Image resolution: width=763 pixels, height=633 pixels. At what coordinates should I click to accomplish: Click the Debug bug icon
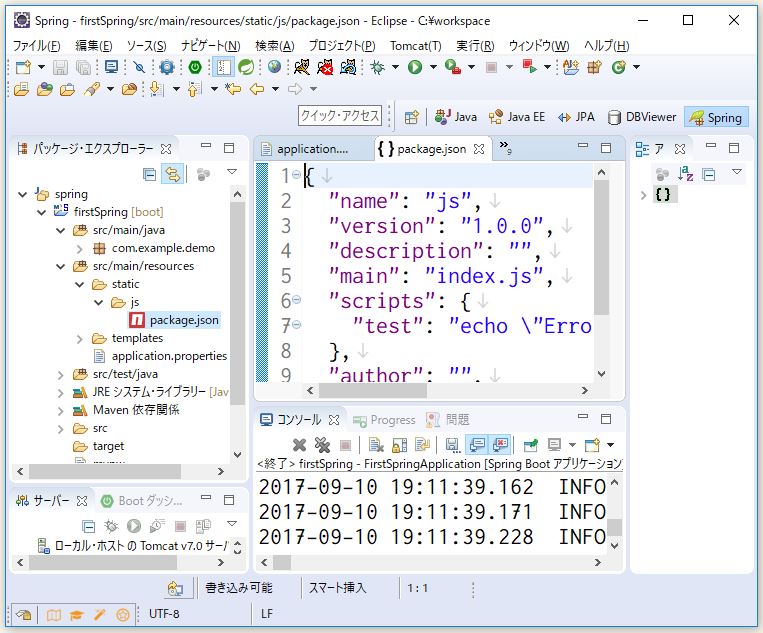pos(377,67)
